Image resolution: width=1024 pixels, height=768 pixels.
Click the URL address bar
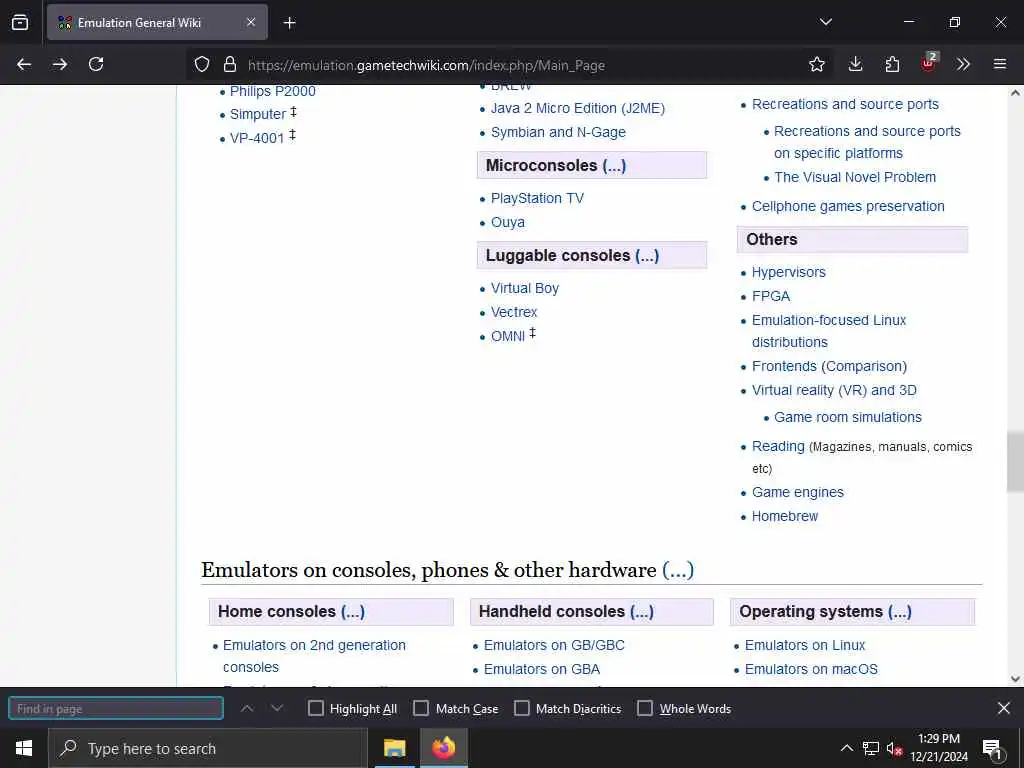[509, 65]
